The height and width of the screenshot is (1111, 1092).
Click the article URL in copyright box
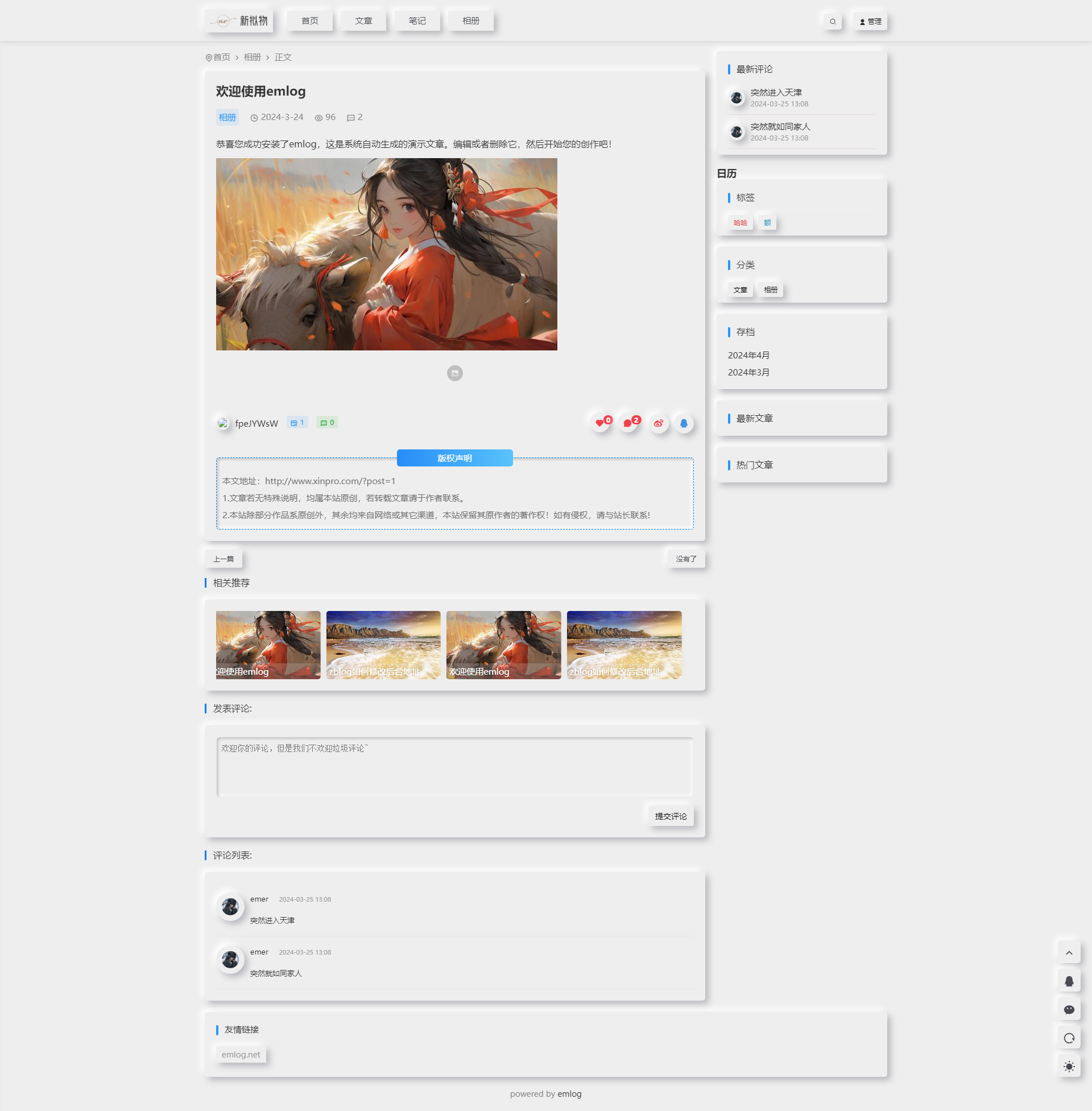coord(330,481)
